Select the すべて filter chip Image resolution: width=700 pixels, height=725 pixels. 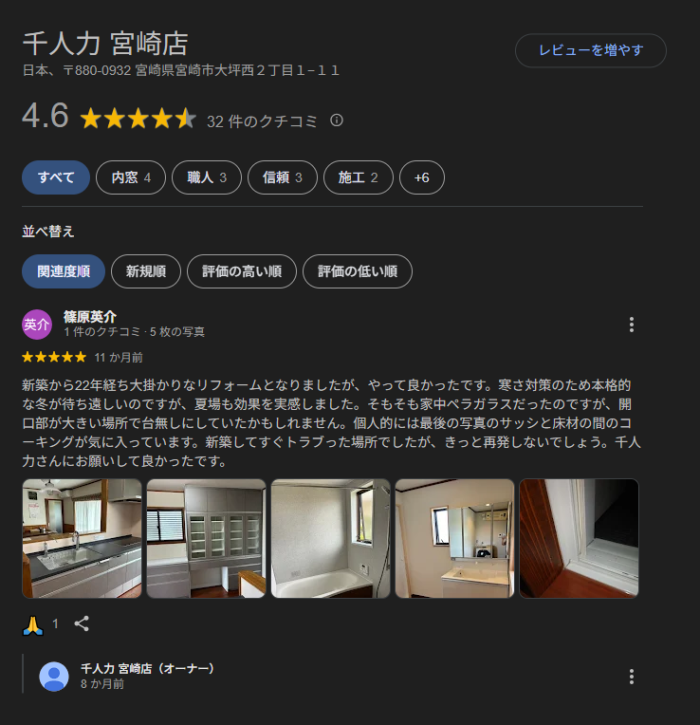click(x=56, y=178)
